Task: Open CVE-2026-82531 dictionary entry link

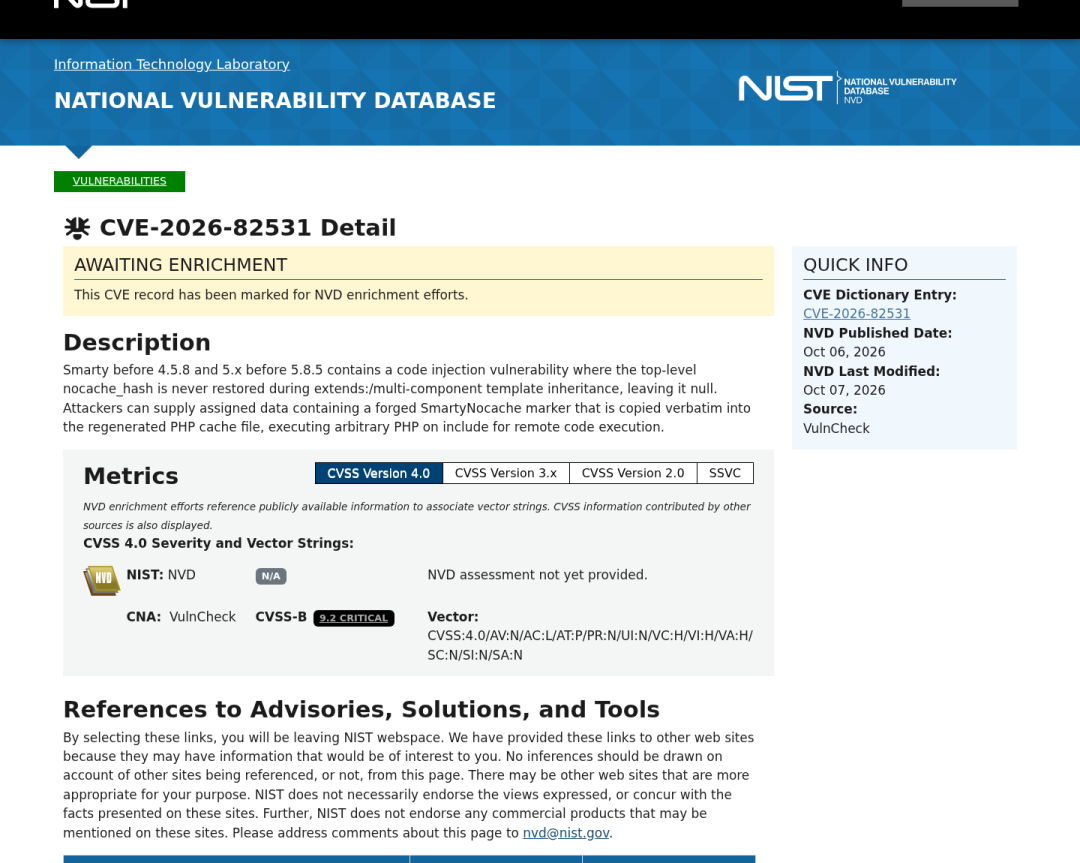Action: click(x=856, y=313)
